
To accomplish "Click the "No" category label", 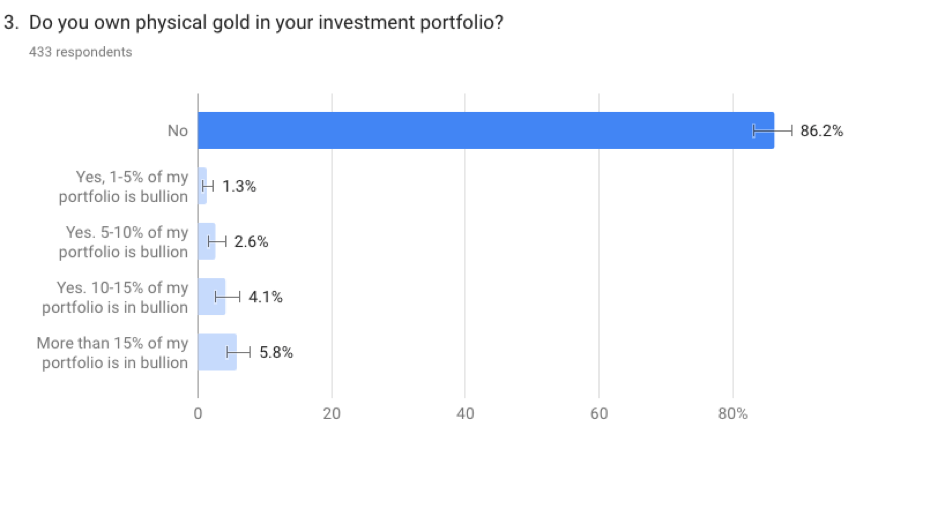I will [177, 131].
